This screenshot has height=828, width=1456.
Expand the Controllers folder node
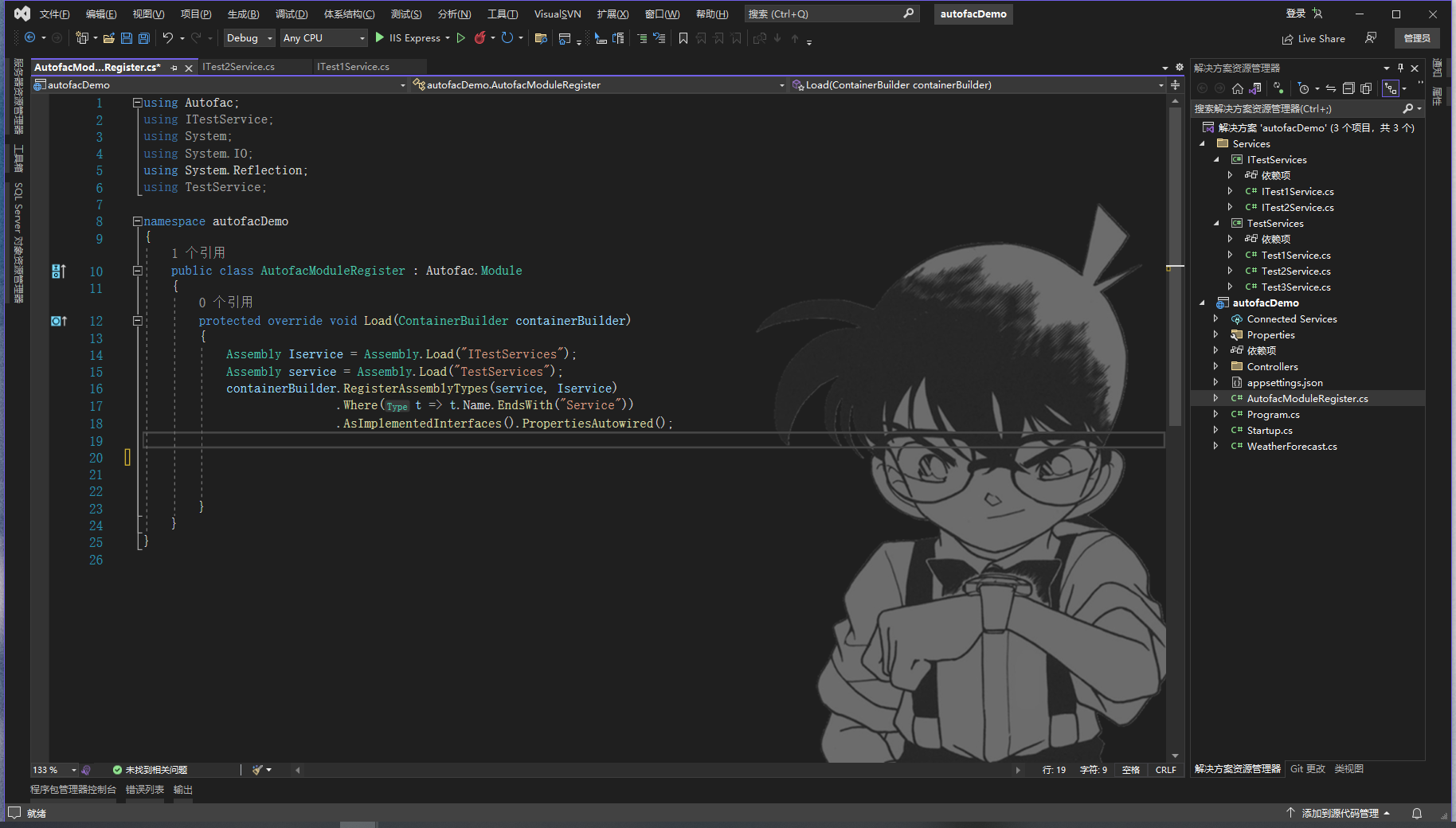click(x=1216, y=366)
